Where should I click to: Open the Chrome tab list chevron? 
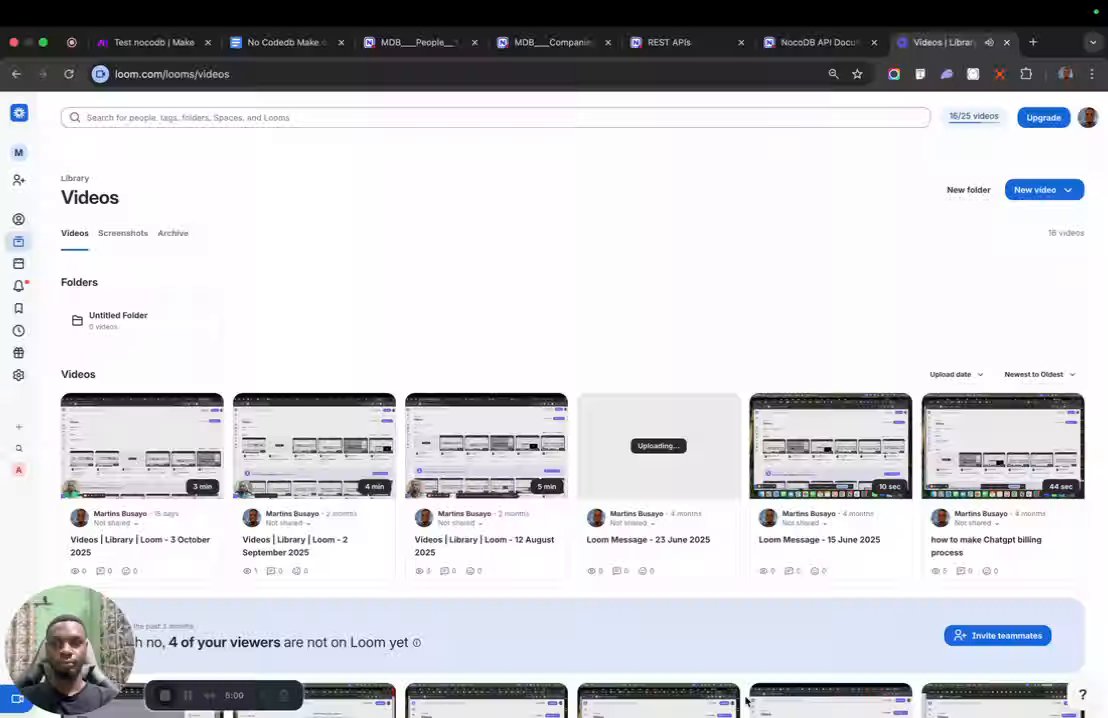point(1092,42)
